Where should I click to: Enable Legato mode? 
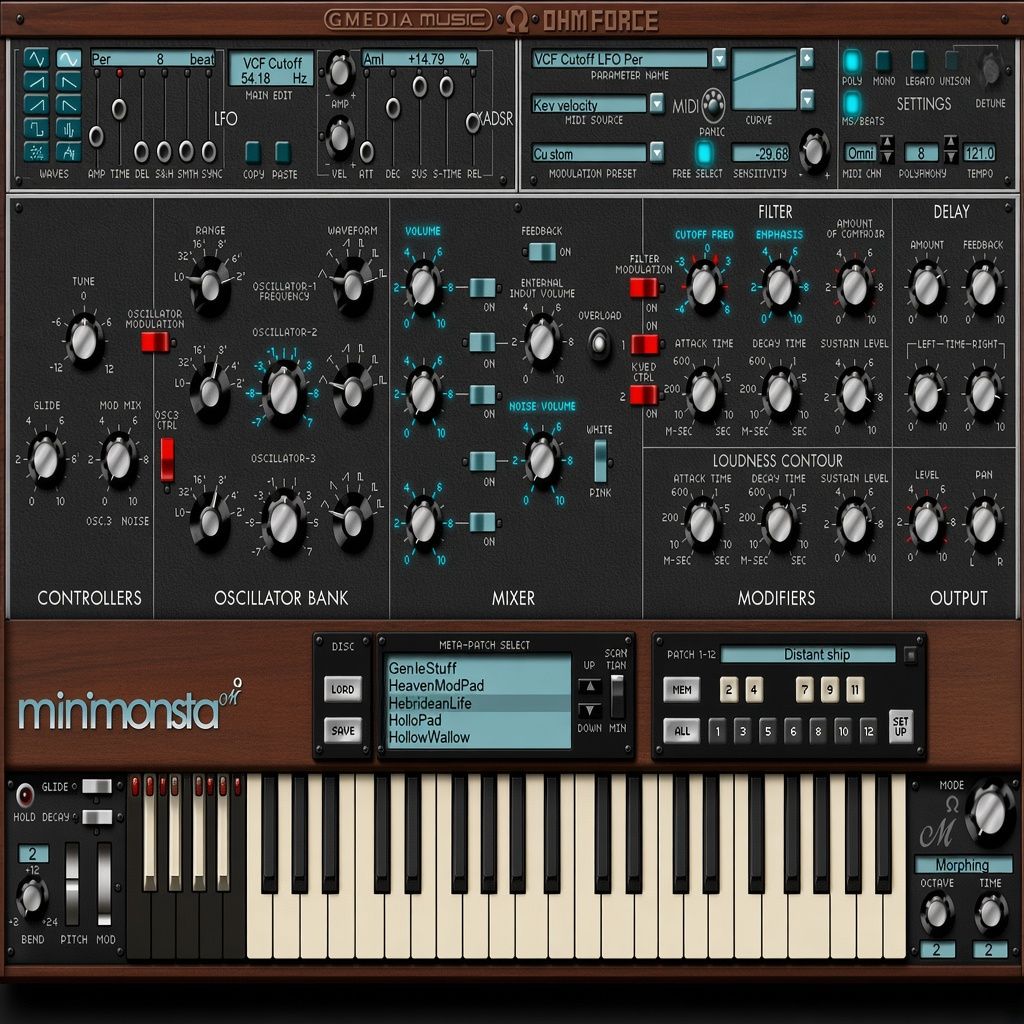[x=918, y=60]
